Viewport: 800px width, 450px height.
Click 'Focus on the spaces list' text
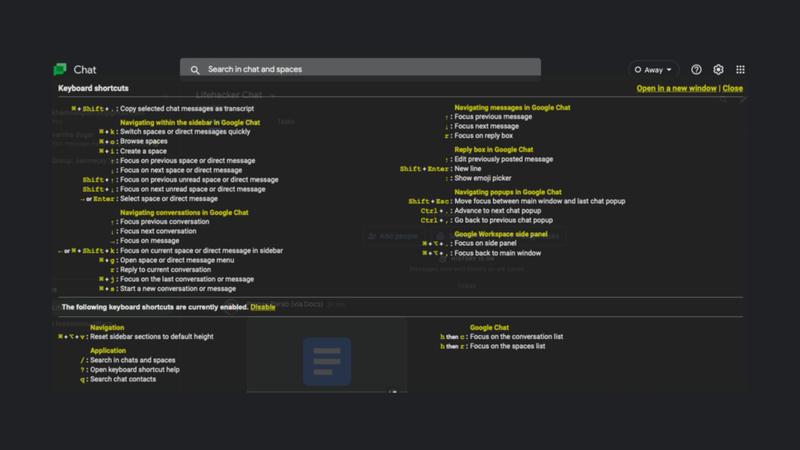pos(508,346)
